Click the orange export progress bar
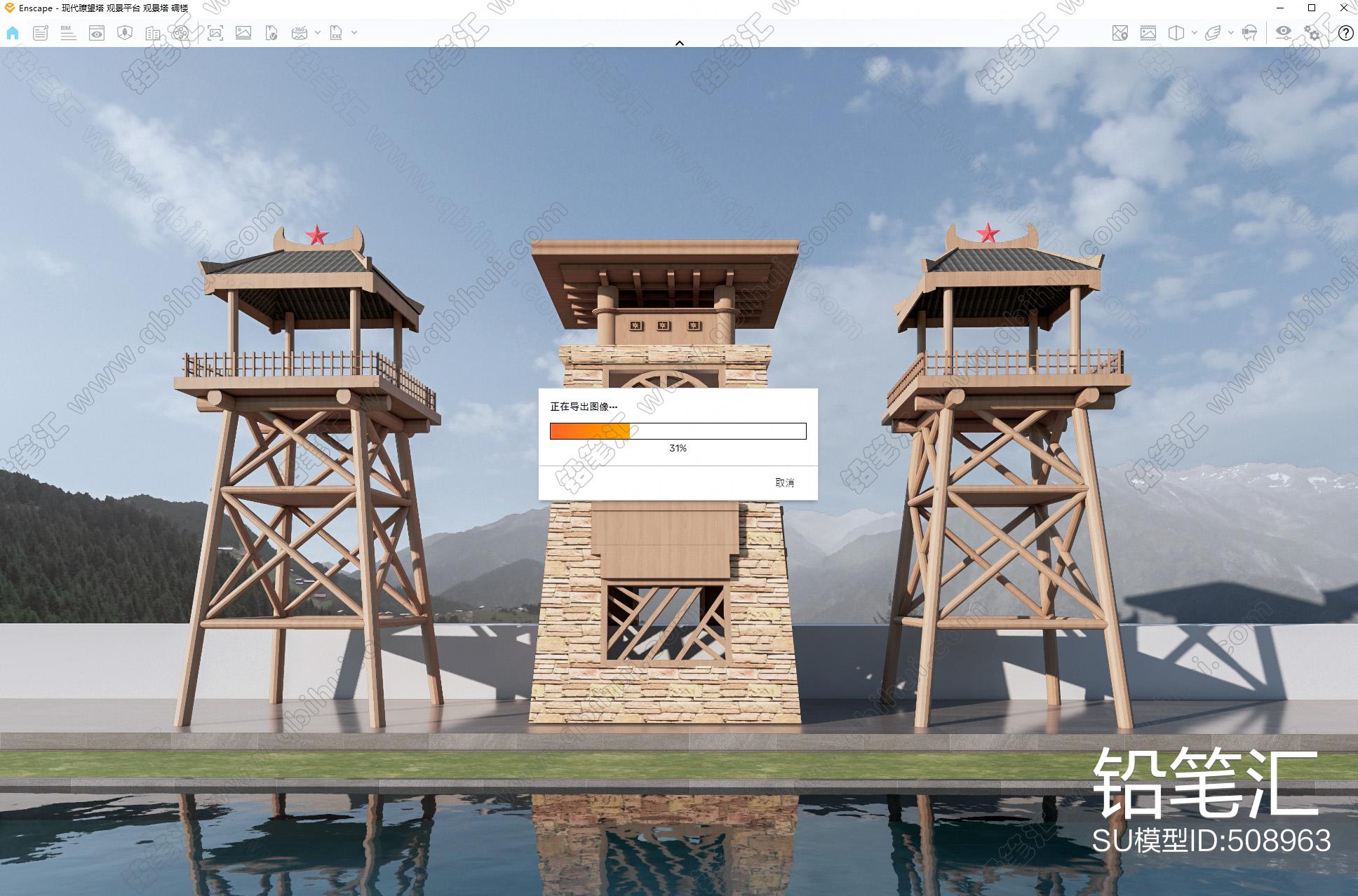The height and width of the screenshot is (896, 1358). [x=678, y=431]
